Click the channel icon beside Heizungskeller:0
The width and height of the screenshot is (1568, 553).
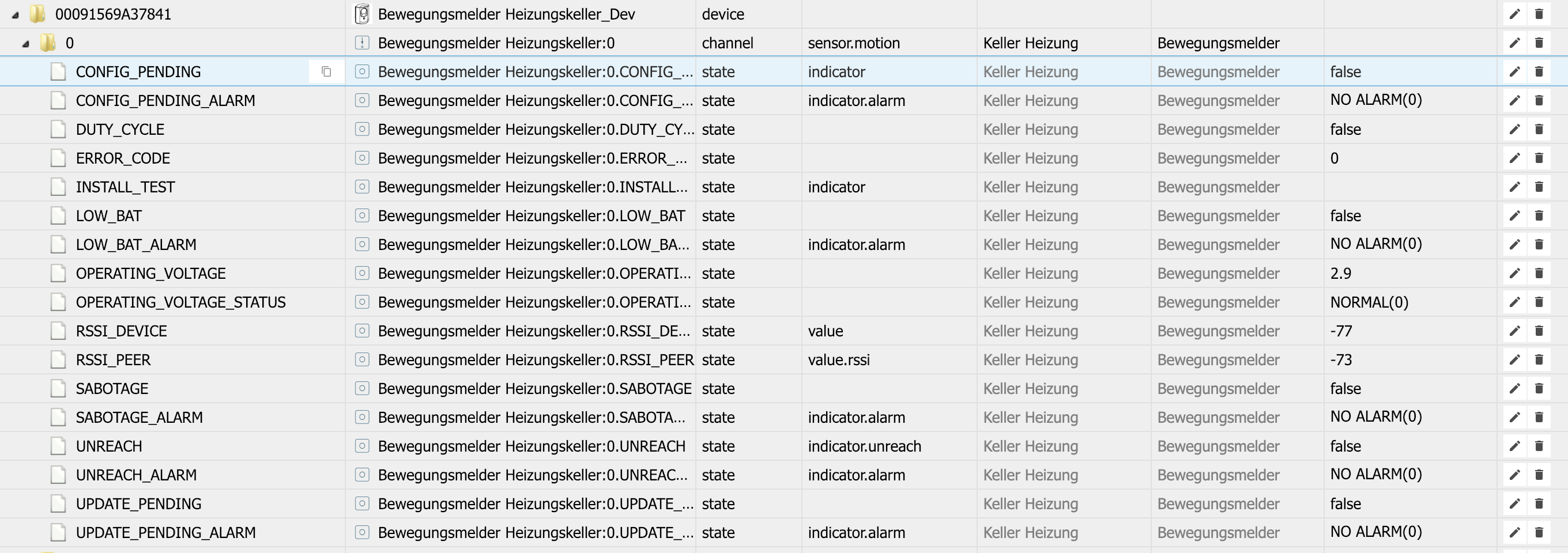coord(362,43)
